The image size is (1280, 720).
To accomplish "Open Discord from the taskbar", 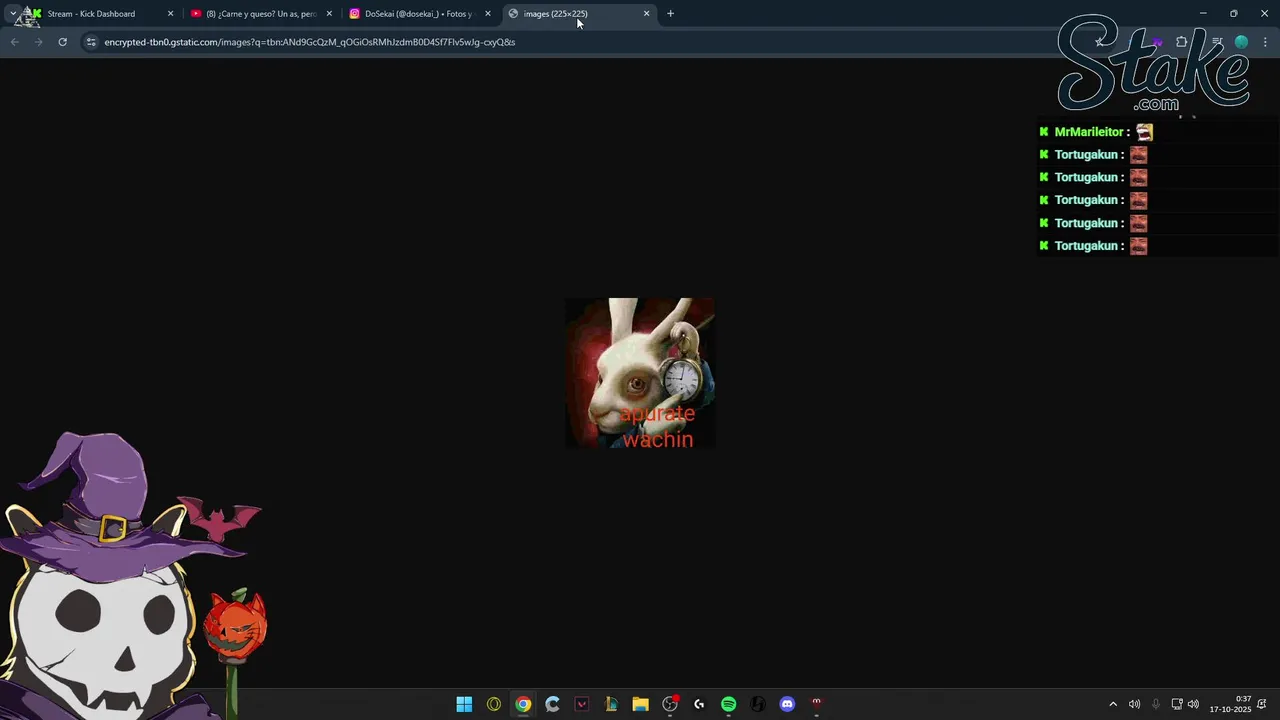I will coord(787,704).
